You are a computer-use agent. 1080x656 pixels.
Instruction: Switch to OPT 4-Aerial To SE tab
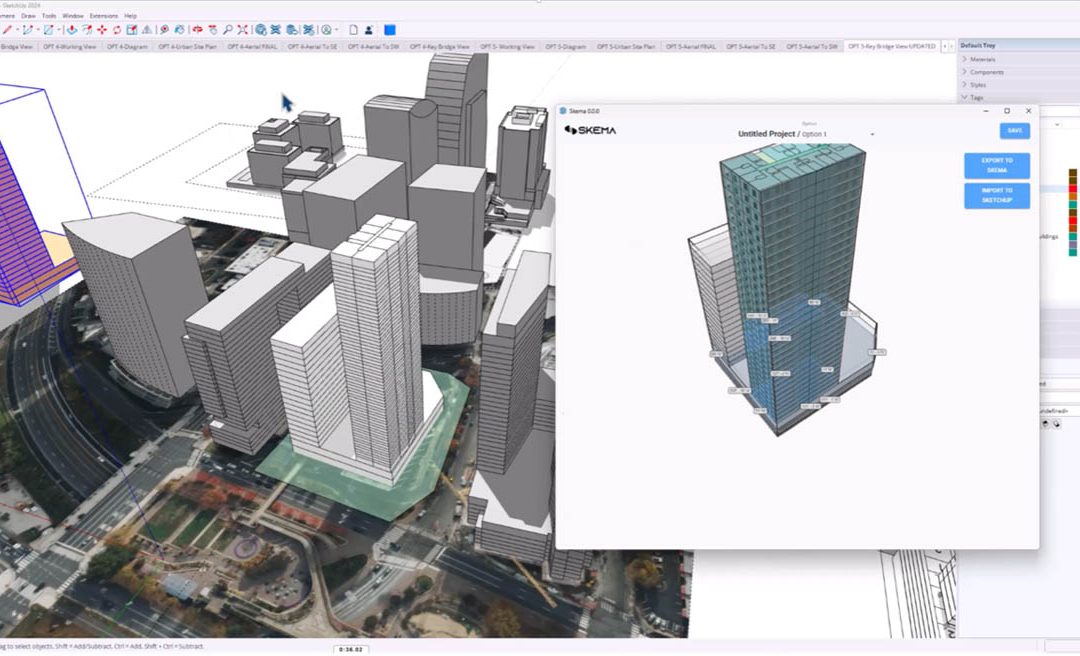(312, 47)
